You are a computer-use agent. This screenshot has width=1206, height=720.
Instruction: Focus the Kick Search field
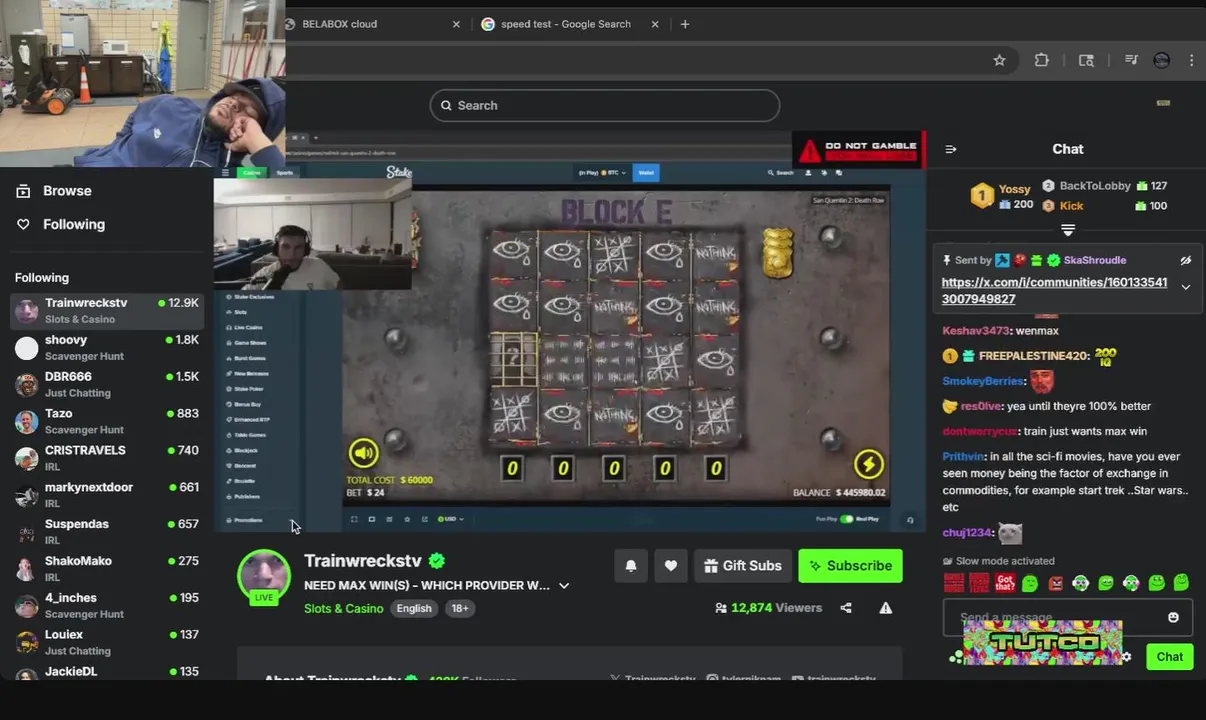605,105
